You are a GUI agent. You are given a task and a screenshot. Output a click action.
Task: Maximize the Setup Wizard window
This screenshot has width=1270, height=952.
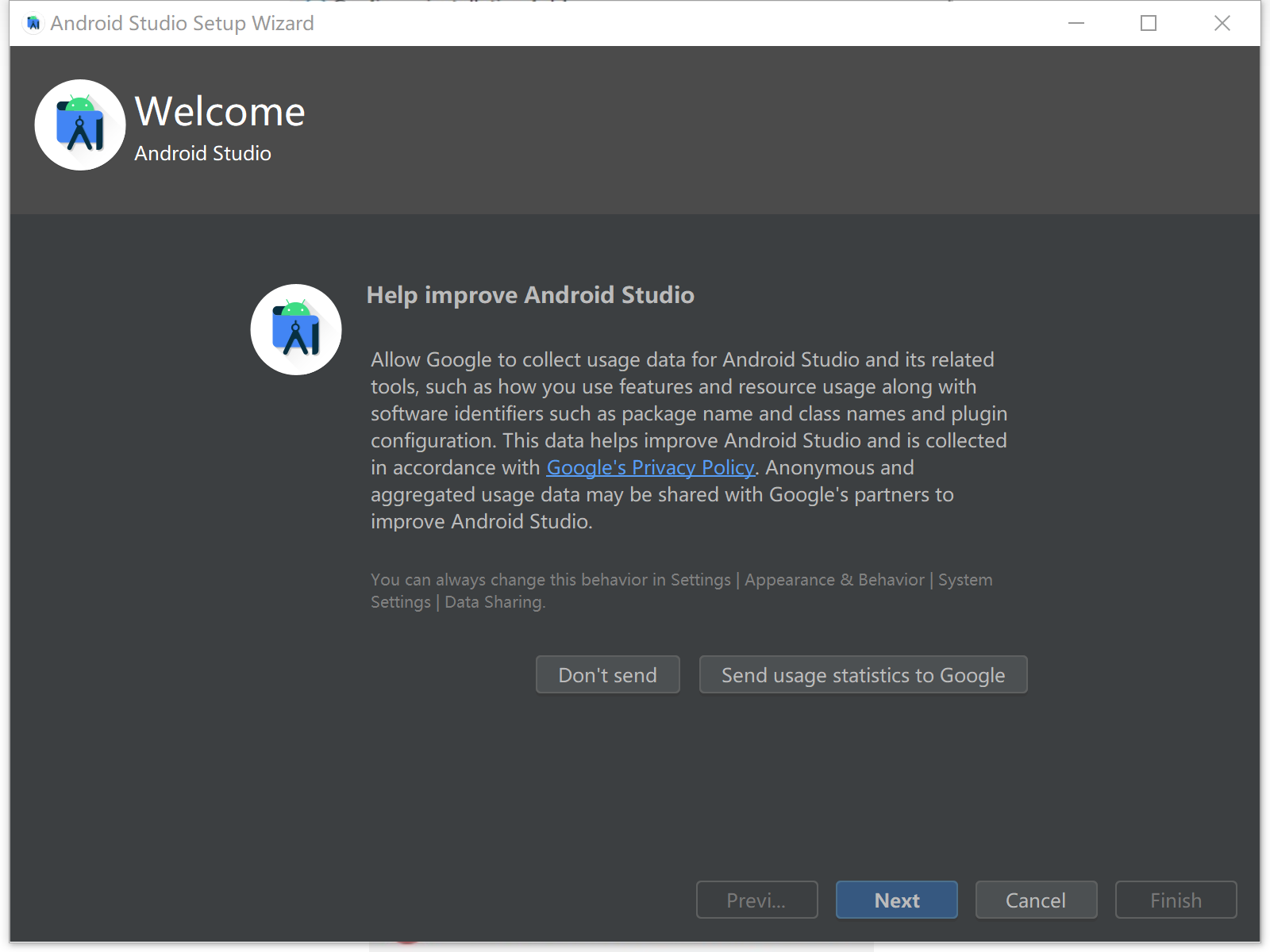point(1149,24)
